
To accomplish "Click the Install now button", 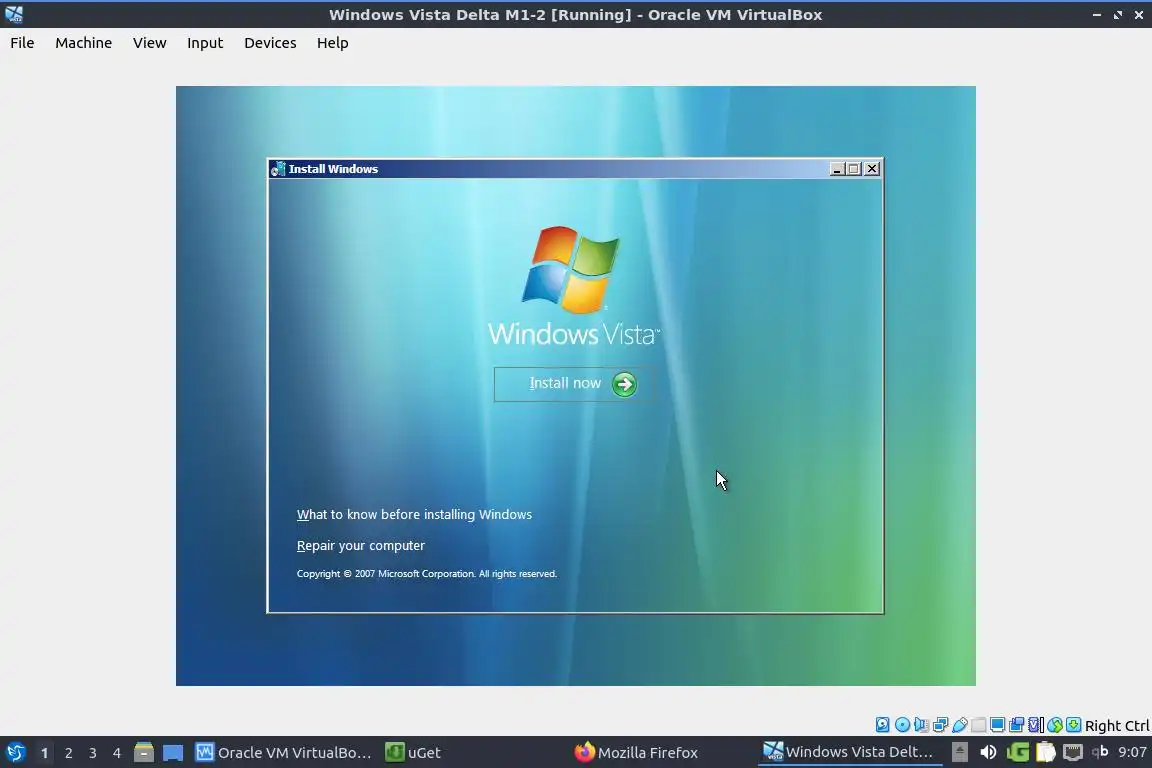I will pos(574,384).
